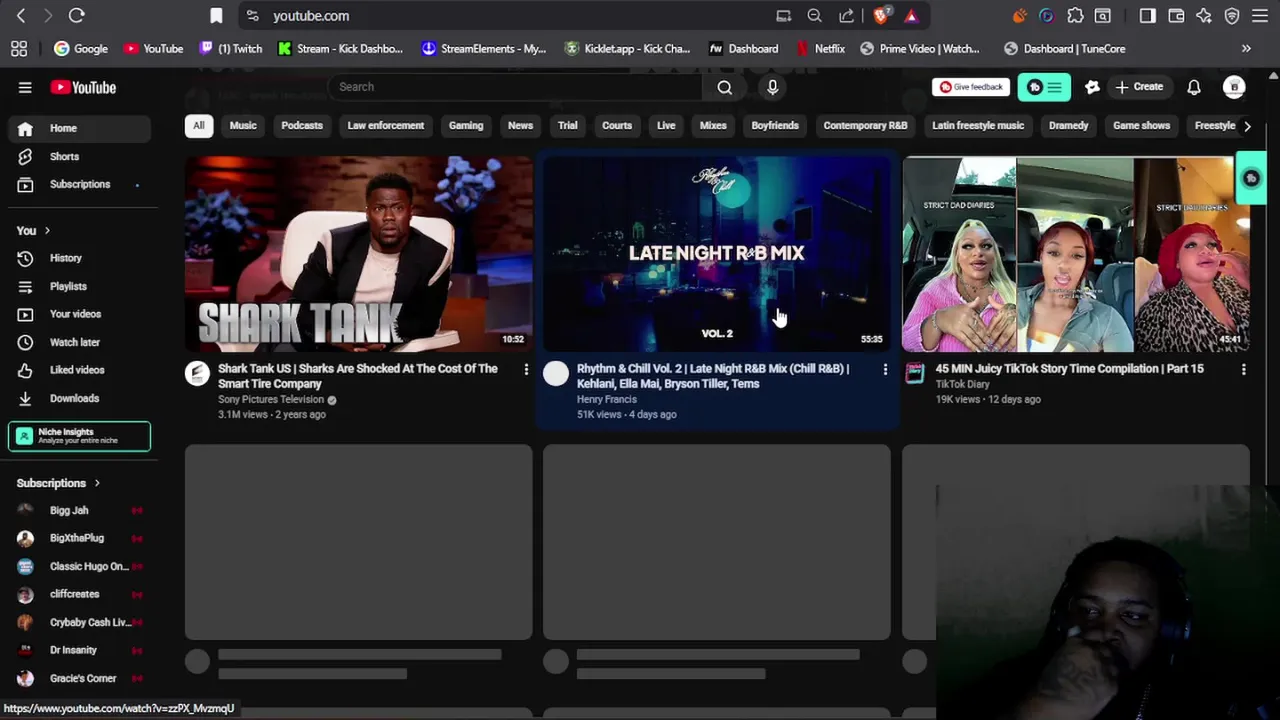Open the Leo AI sparkle icon
Screen dimensions: 1280x720
[x=1204, y=15]
